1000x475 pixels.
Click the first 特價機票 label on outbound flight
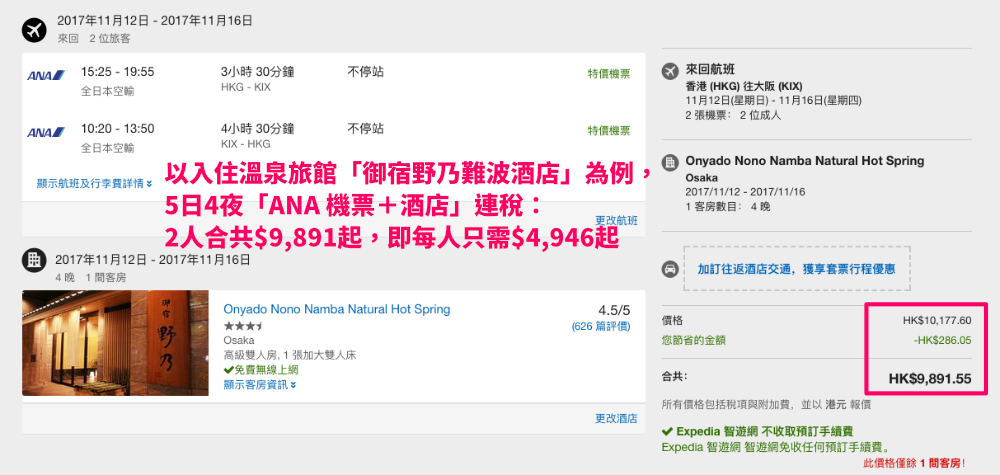608,73
